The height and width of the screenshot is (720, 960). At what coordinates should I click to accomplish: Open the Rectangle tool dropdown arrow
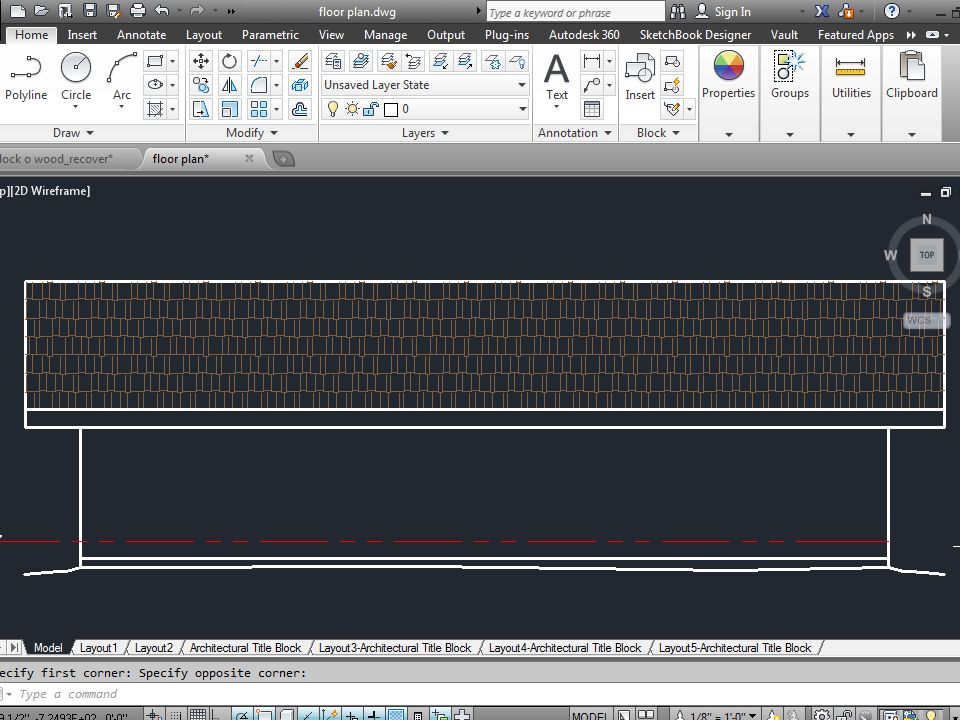(172, 61)
